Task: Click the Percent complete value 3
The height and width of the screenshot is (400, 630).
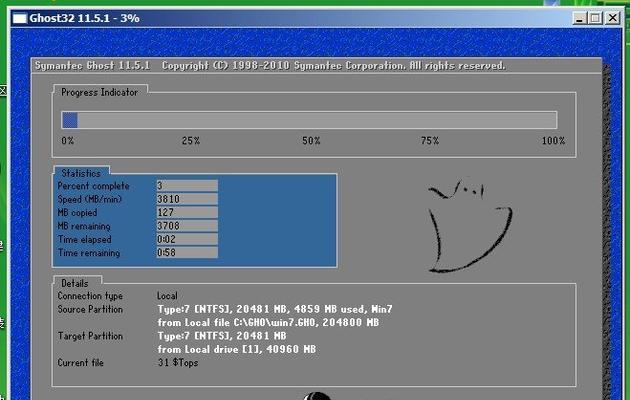Action: 187,186
